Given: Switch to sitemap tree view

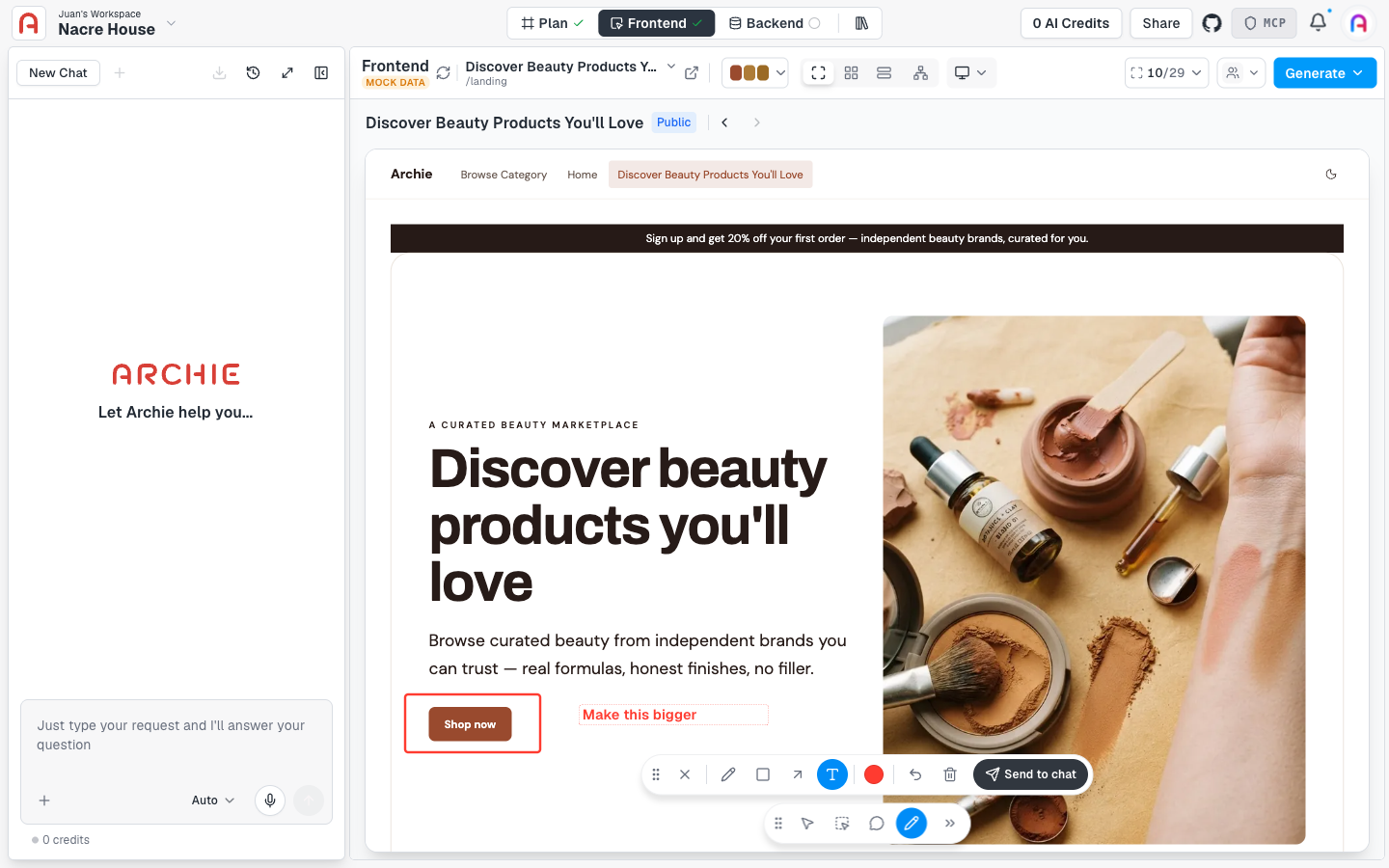Looking at the screenshot, I should tap(920, 73).
